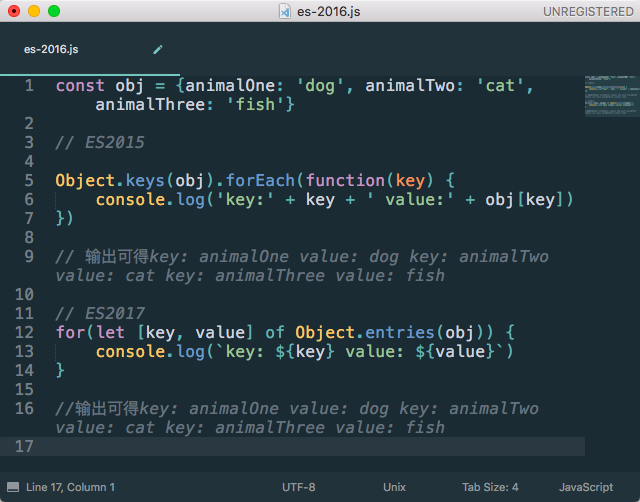Click 'entries' on line 12
The width and height of the screenshot is (640, 502).
pos(400,332)
